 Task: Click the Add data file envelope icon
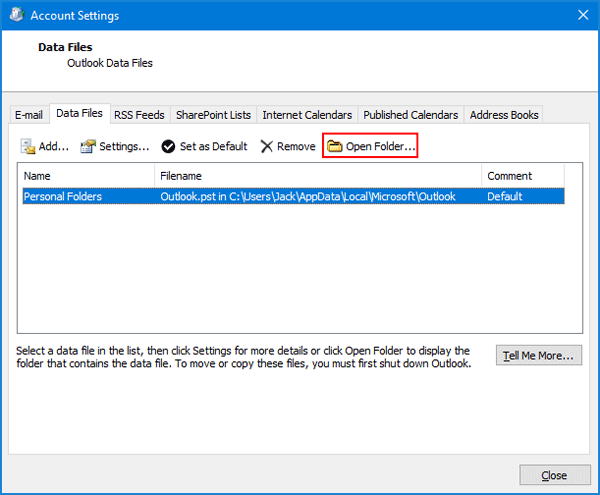tap(28, 146)
